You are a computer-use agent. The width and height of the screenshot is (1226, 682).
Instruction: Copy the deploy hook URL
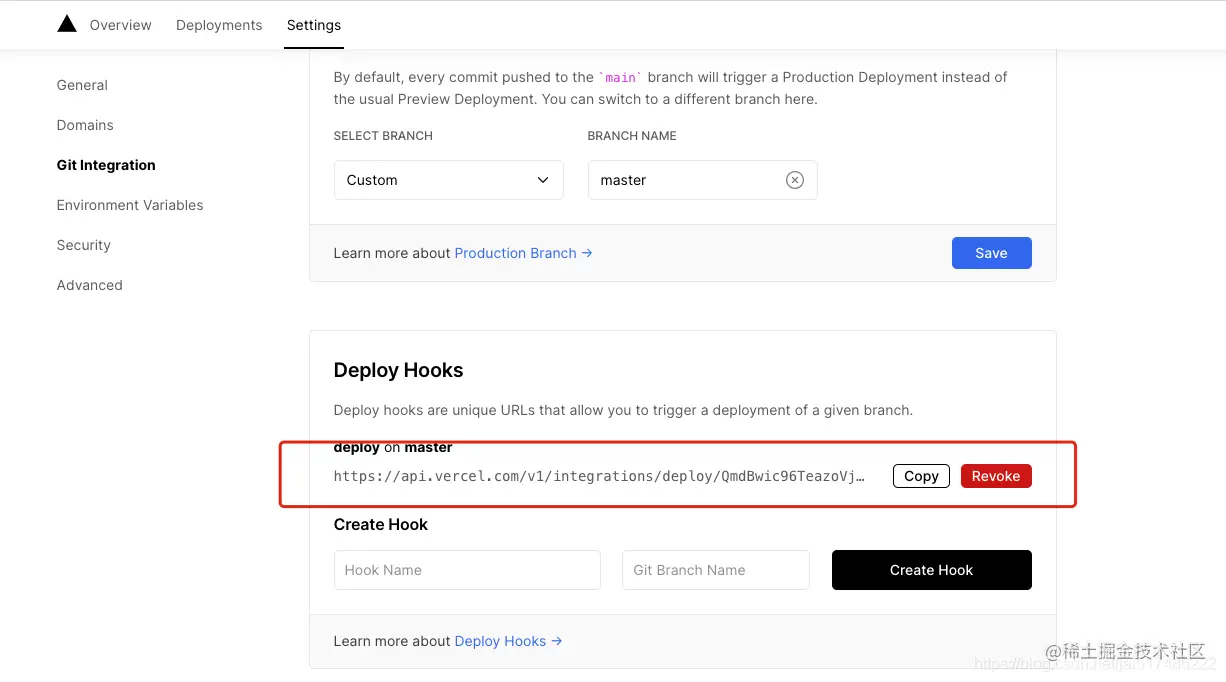(x=921, y=476)
